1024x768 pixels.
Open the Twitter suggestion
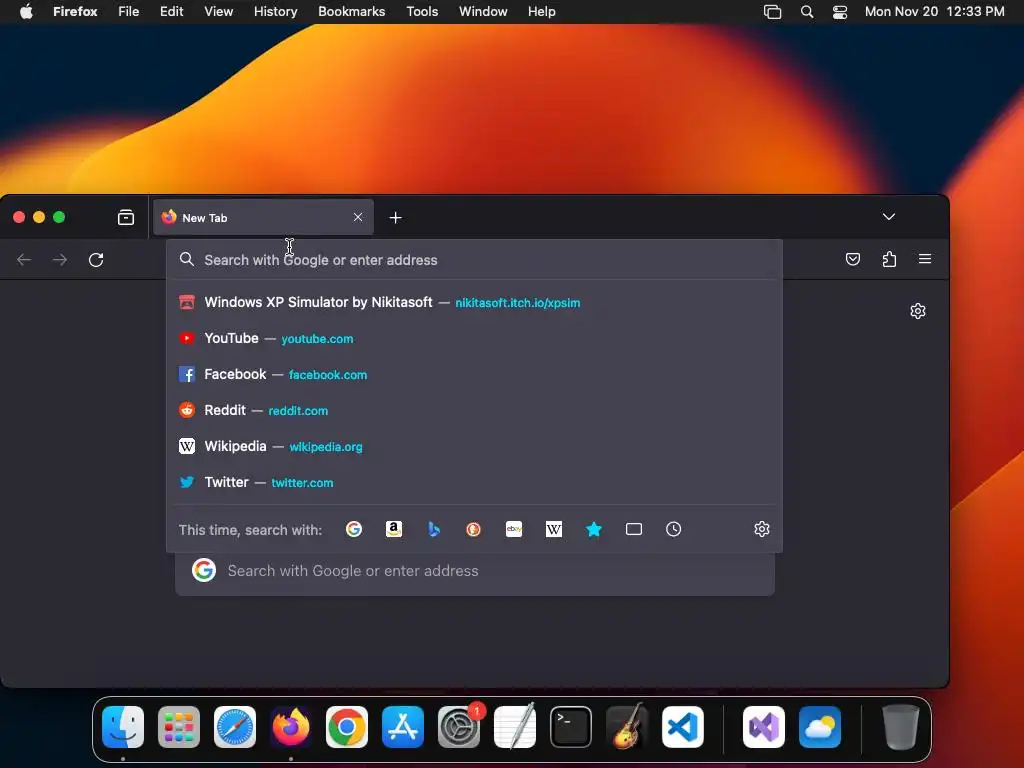click(x=475, y=482)
